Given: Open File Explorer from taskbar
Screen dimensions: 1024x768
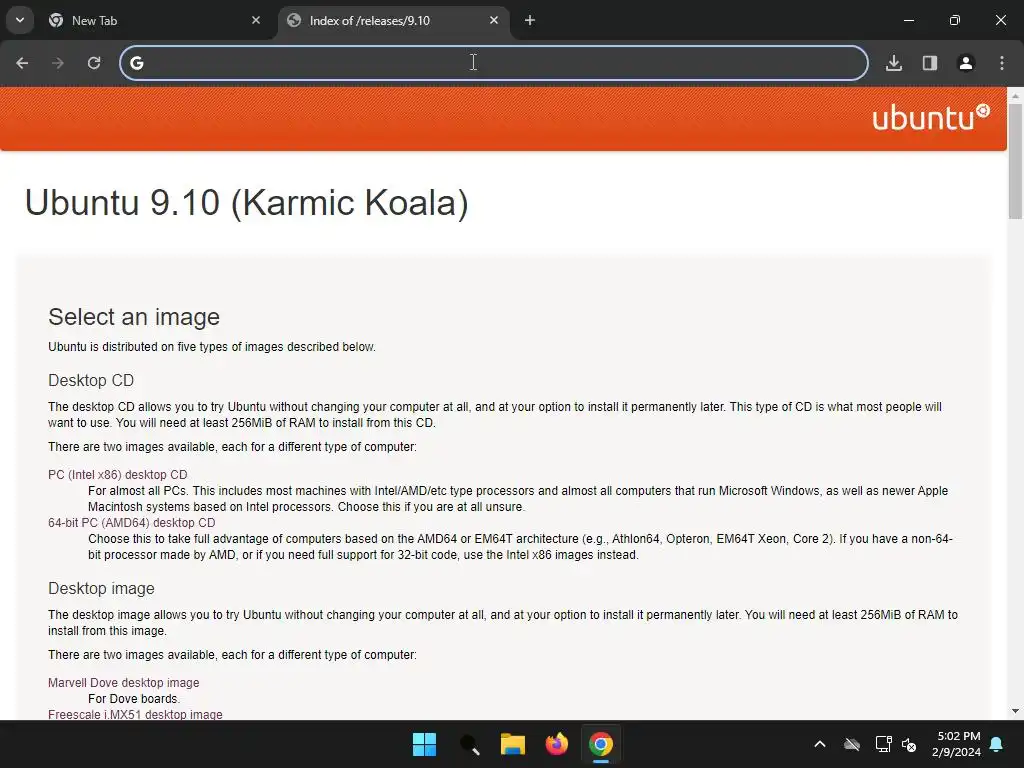Looking at the screenshot, I should pyautogui.click(x=513, y=744).
